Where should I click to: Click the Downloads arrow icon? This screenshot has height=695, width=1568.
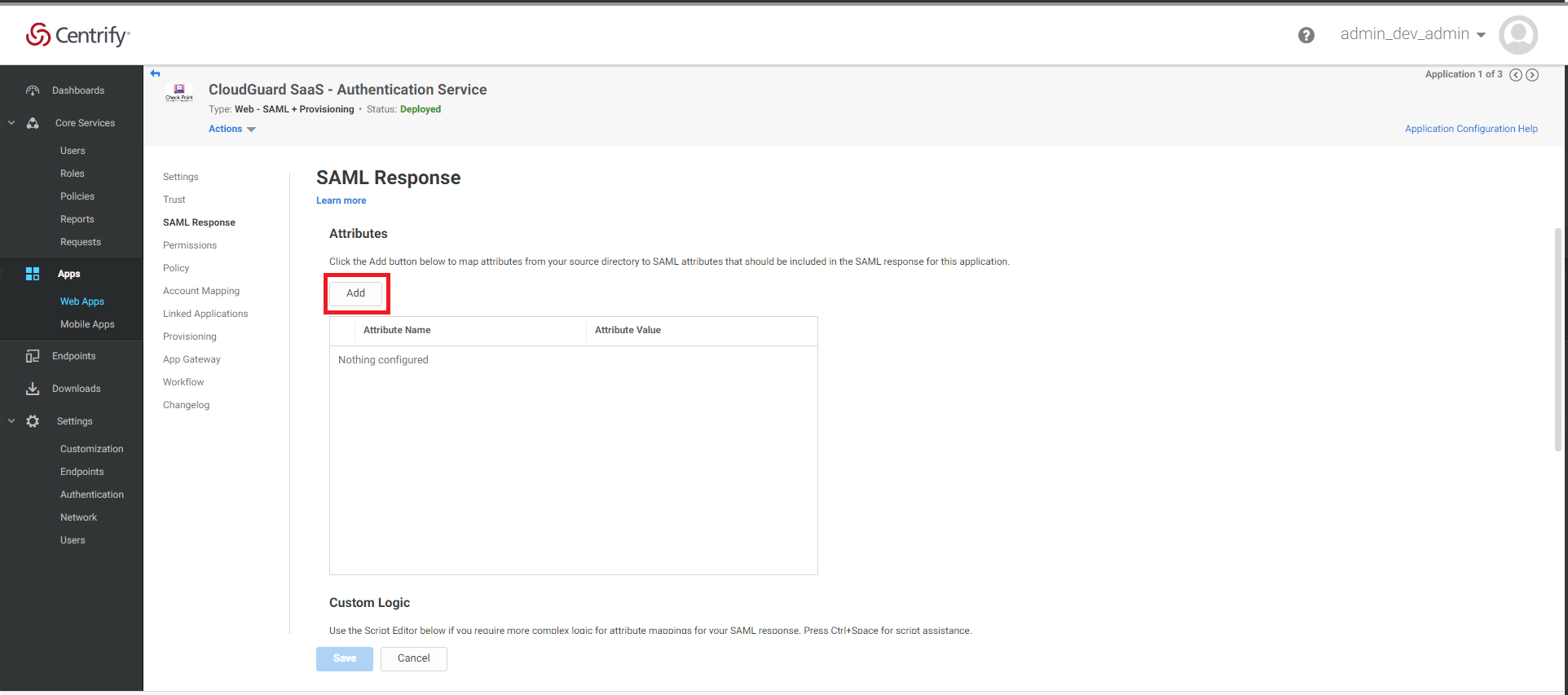[x=33, y=389]
